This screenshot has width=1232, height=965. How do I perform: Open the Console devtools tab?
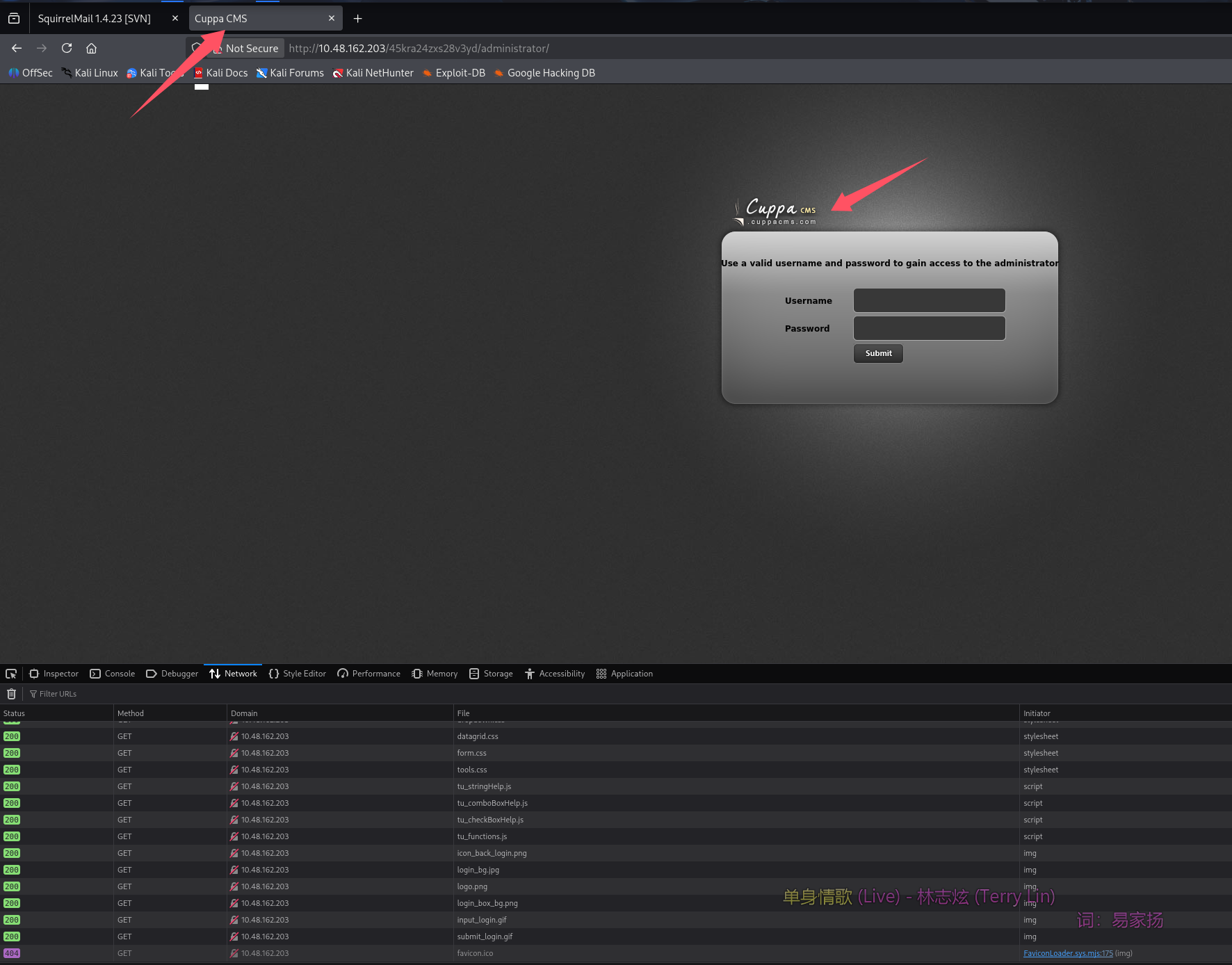click(x=113, y=674)
